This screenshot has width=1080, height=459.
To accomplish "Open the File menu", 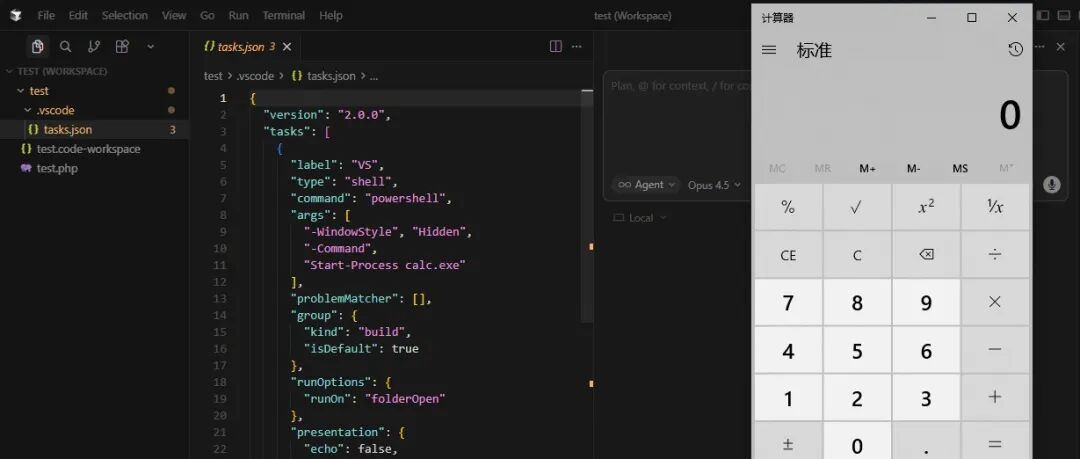I will (x=46, y=15).
